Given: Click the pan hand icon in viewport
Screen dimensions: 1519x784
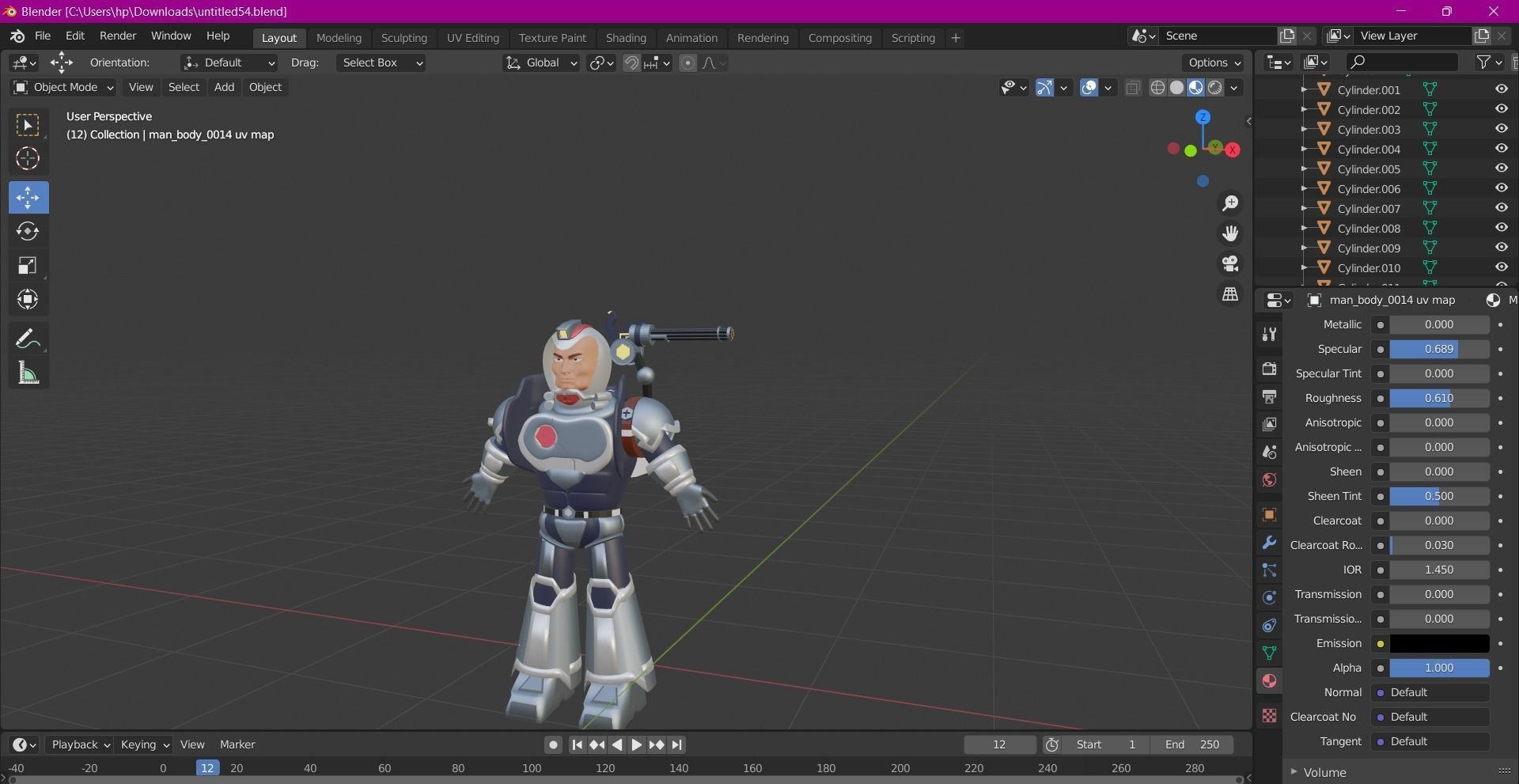Looking at the screenshot, I should tap(1230, 233).
